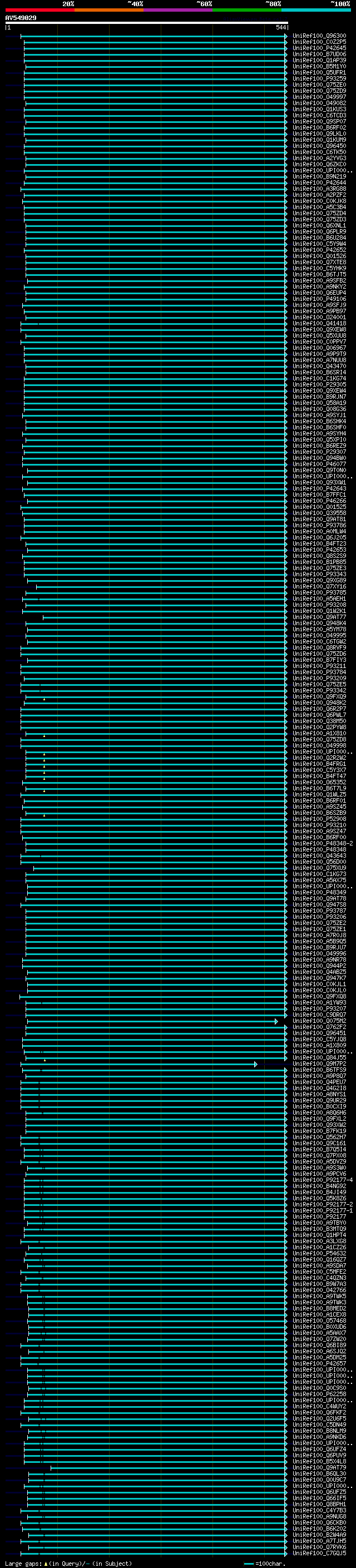
Task: Open hit UniRef100_B7UD06
Action: point(319,54)
